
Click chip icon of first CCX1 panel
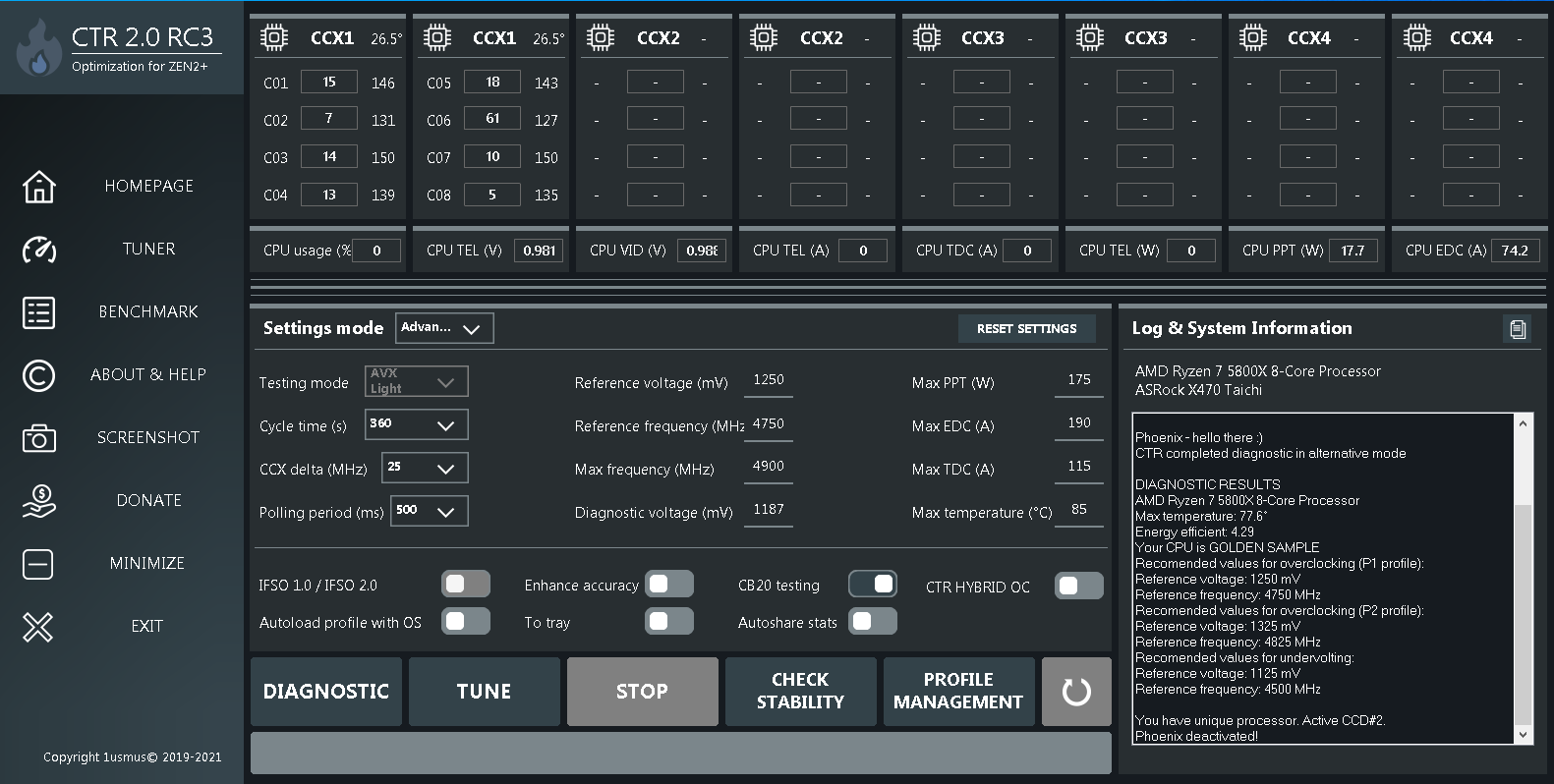click(273, 38)
